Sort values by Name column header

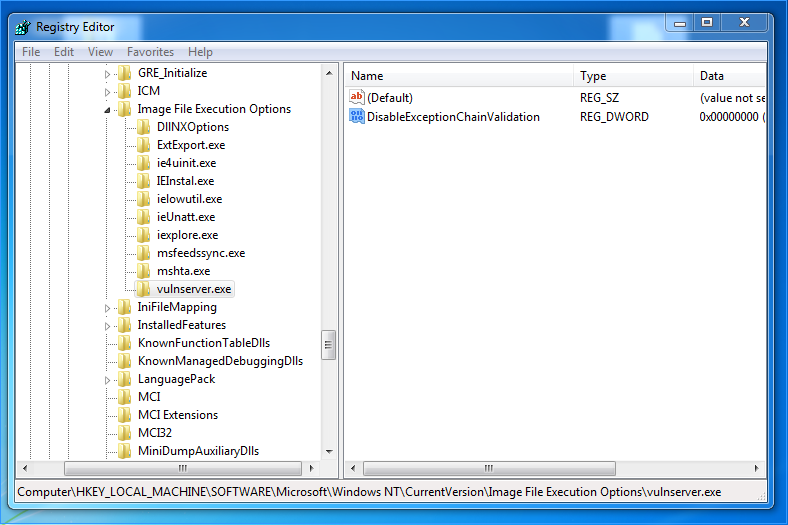[459, 76]
